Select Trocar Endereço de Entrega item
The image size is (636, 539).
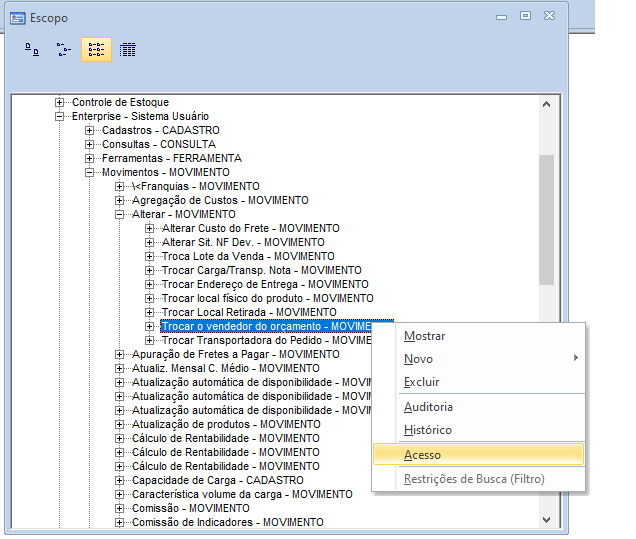pyautogui.click(x=265, y=285)
